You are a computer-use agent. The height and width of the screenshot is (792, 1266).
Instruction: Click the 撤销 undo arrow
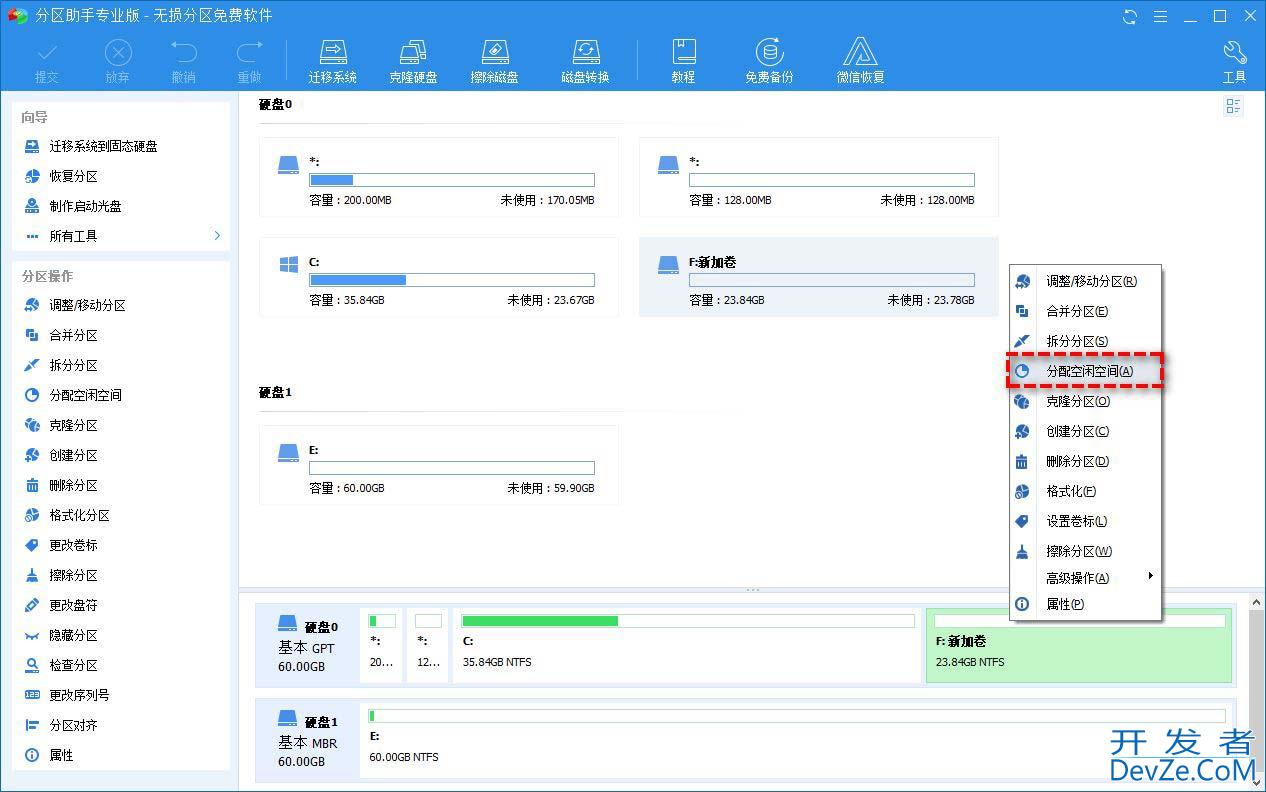[x=183, y=61]
